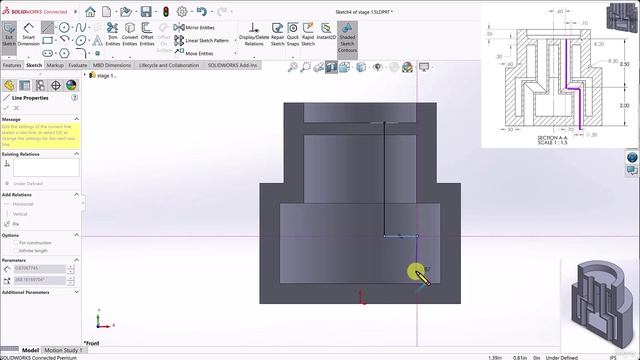The image size is (640, 360).
Task: Select the Straight Slot tool
Action: 47,53
